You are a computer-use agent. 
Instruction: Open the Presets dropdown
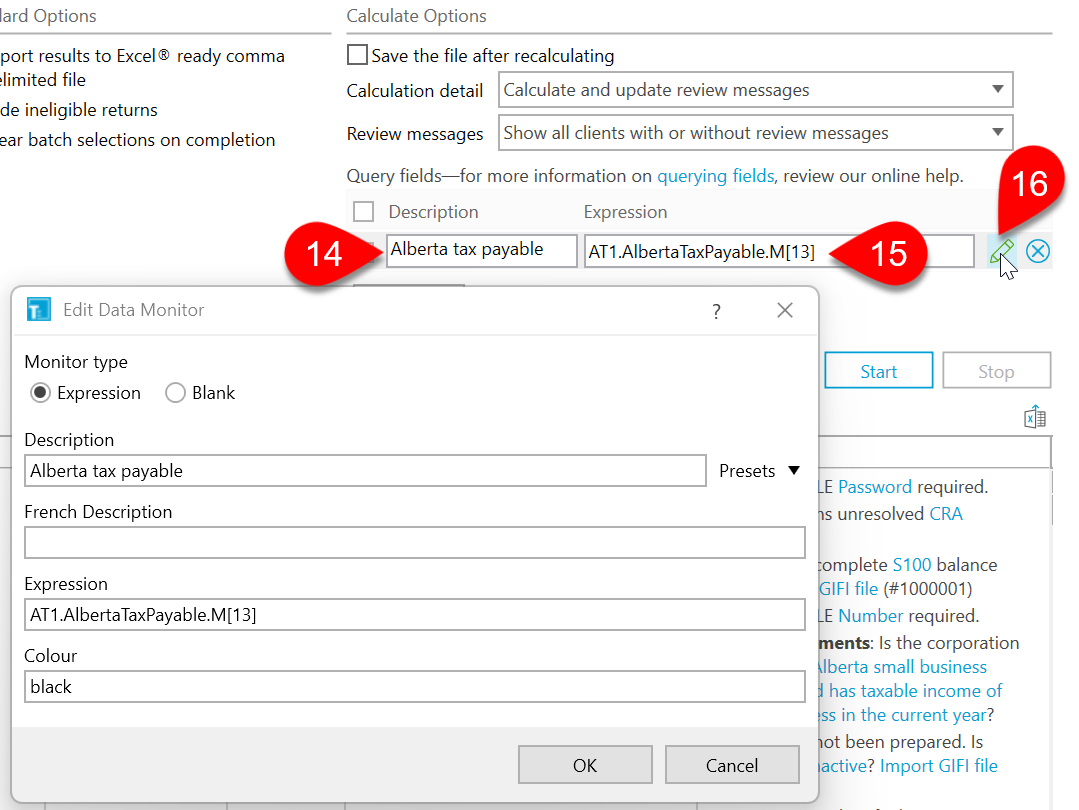759,471
